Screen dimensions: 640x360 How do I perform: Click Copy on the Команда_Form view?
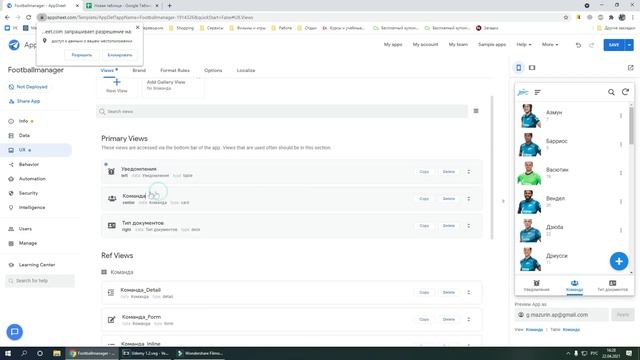pos(424,320)
